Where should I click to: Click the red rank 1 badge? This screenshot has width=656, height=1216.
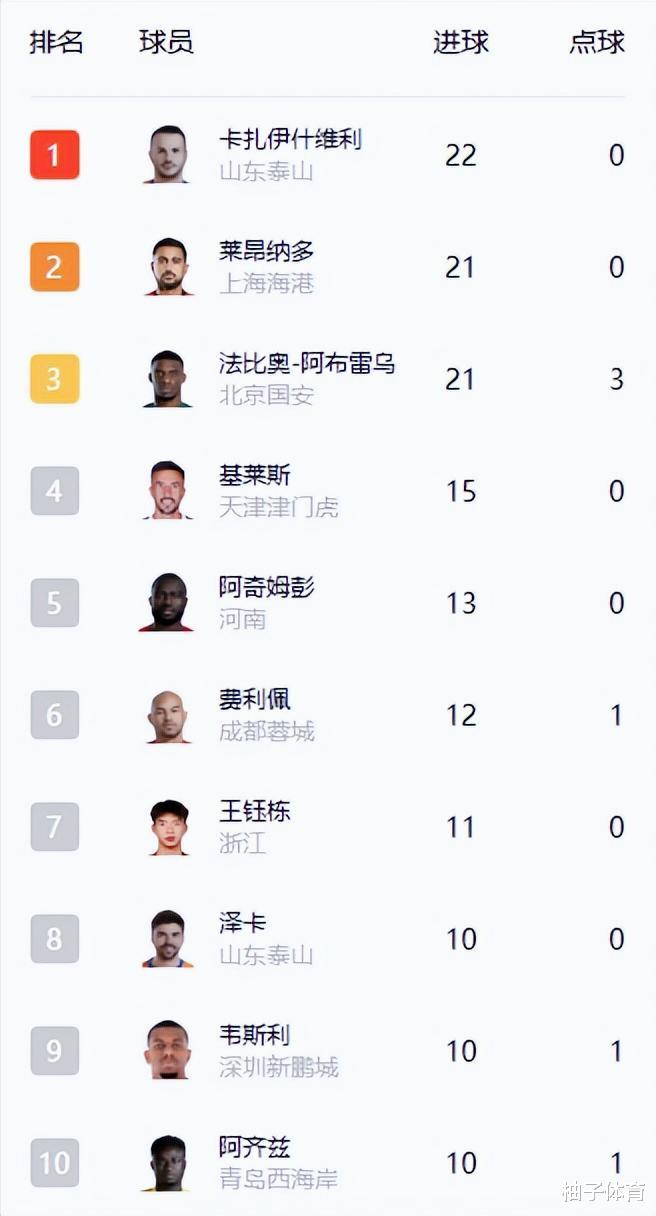(54, 155)
